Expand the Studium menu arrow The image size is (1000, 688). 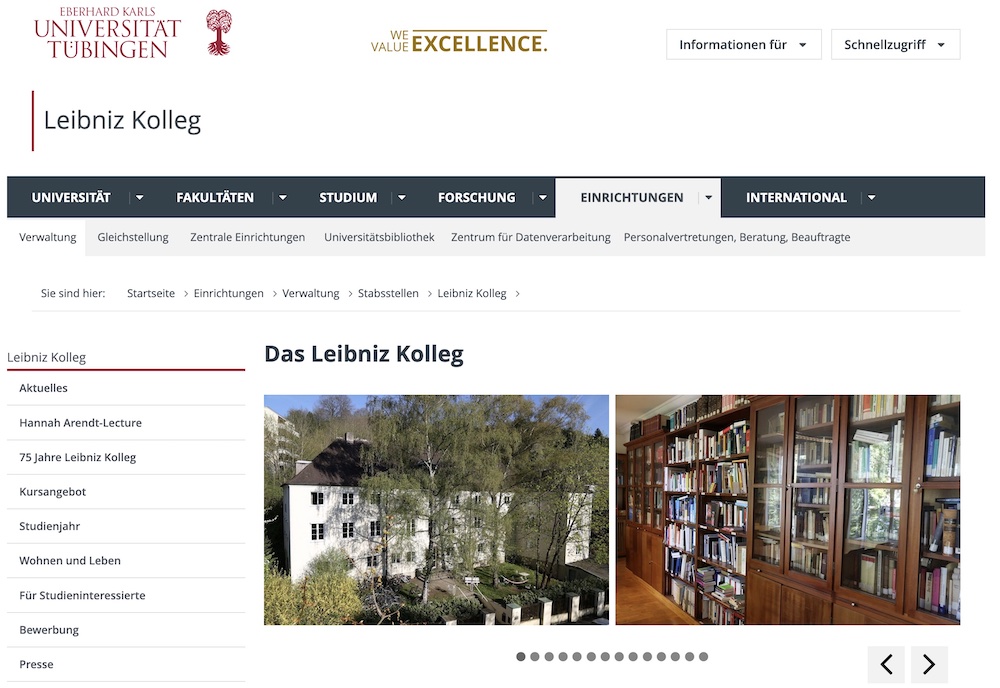tap(402, 198)
